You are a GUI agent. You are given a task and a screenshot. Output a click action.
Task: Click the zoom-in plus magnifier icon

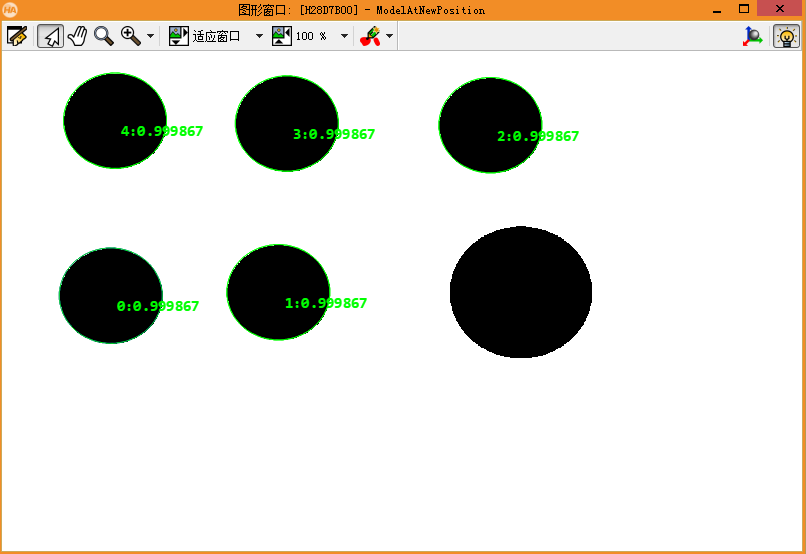pos(131,36)
